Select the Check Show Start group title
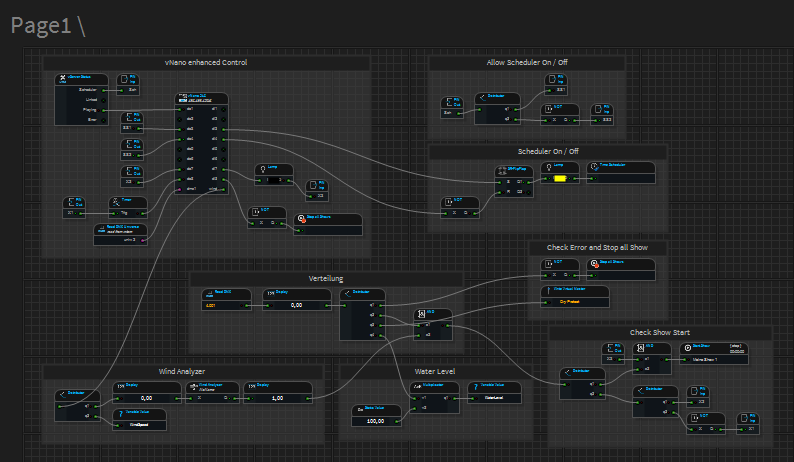 pos(659,332)
